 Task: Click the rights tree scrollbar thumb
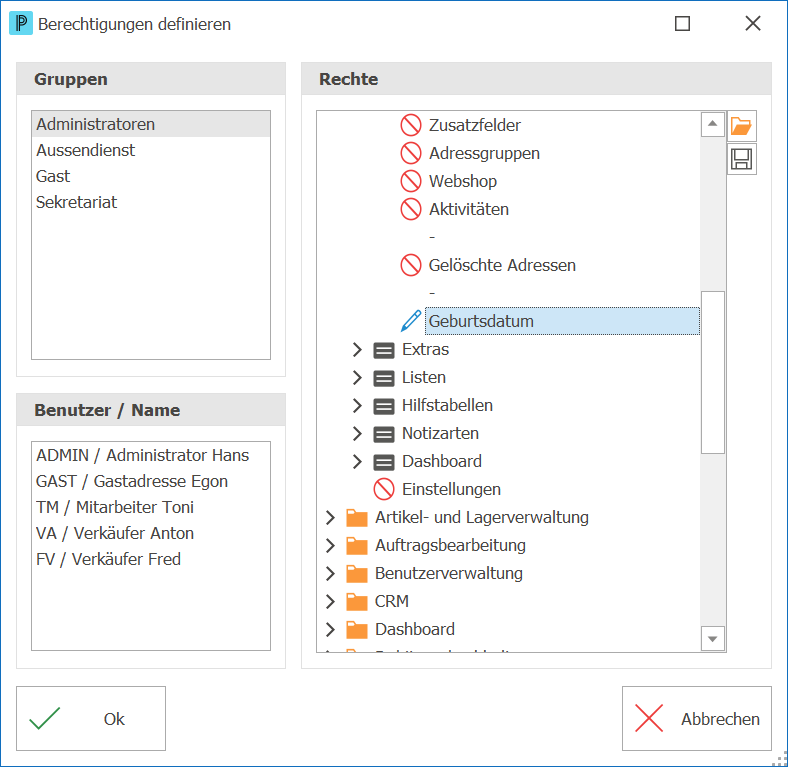(713, 372)
